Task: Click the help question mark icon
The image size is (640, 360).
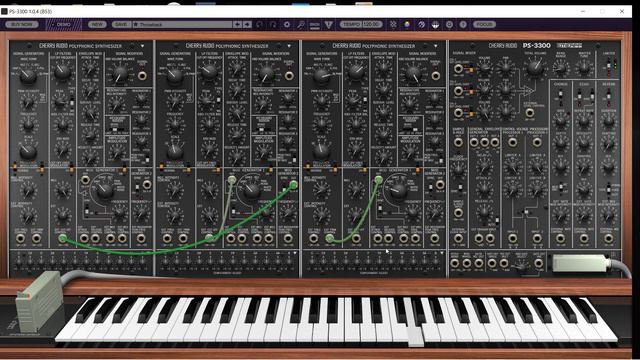Action: [463, 24]
